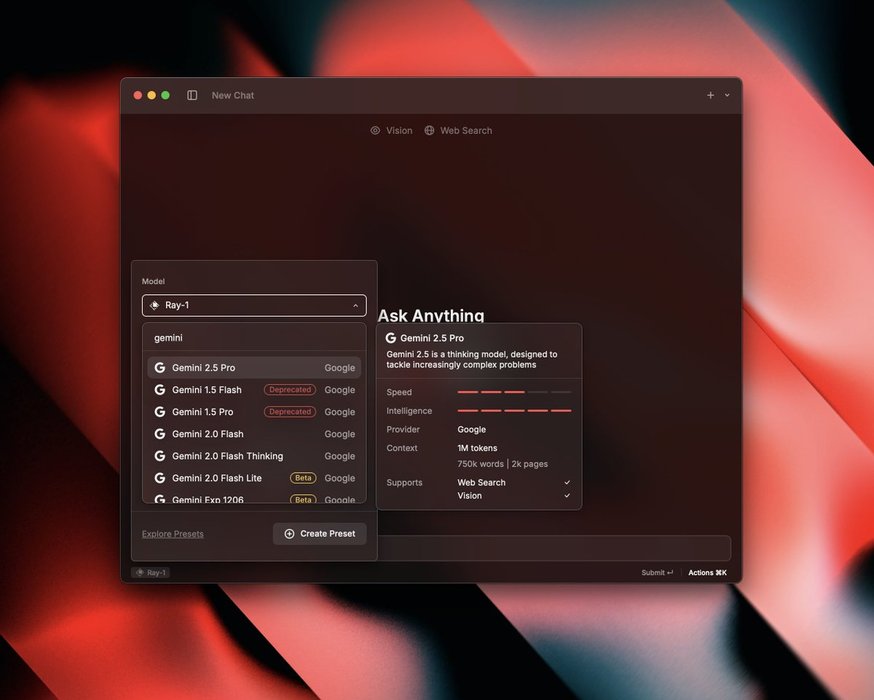Click the New Chat title
The image size is (874, 700).
coord(233,95)
